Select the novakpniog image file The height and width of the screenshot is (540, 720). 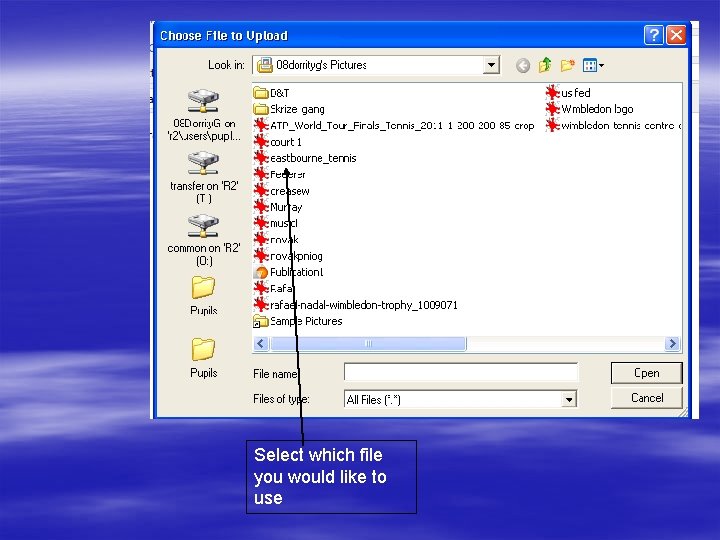pos(288,256)
